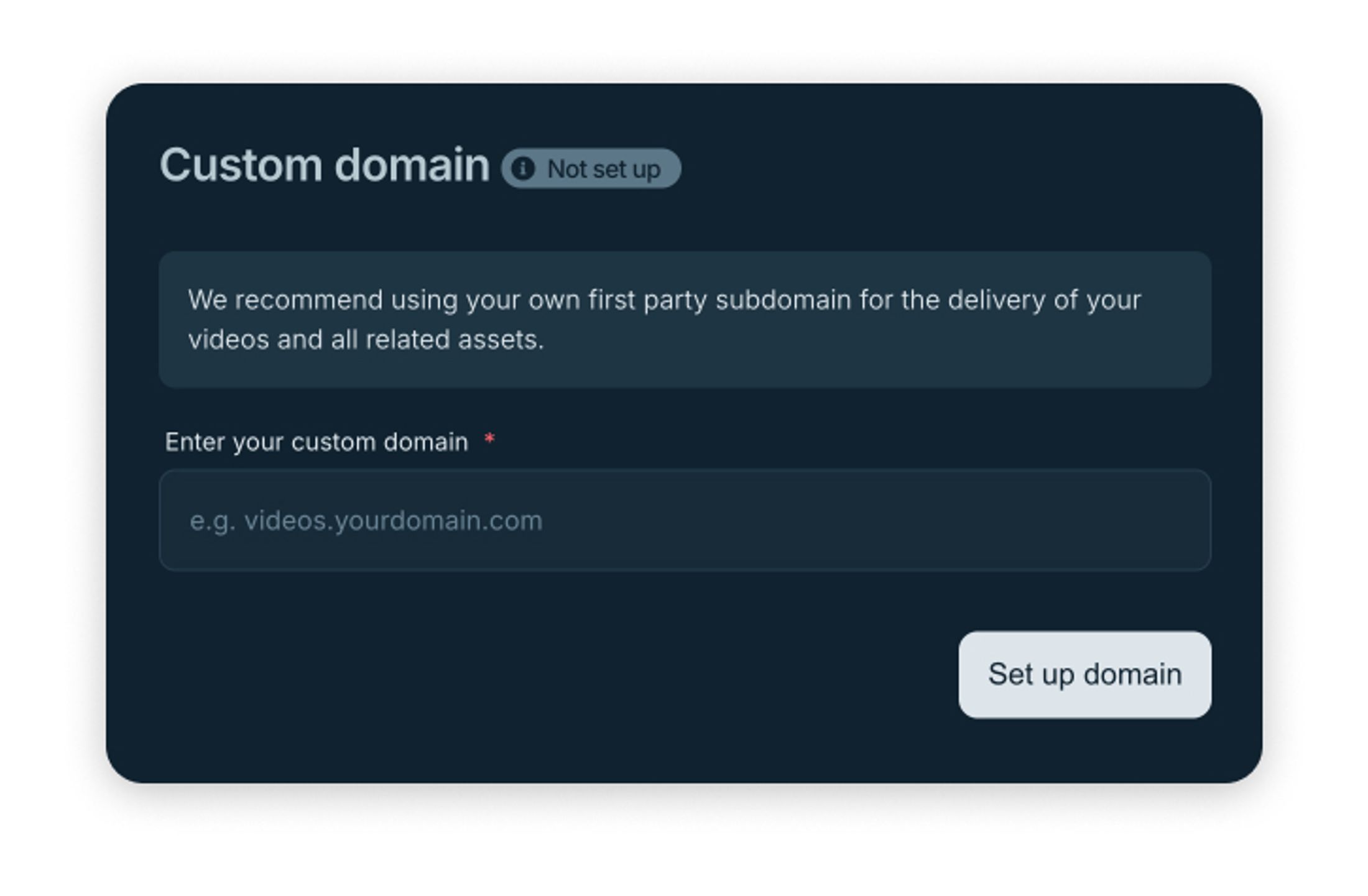Click the 'Set up domain' button label
The height and width of the screenshot is (896, 1368).
pyautogui.click(x=1084, y=675)
